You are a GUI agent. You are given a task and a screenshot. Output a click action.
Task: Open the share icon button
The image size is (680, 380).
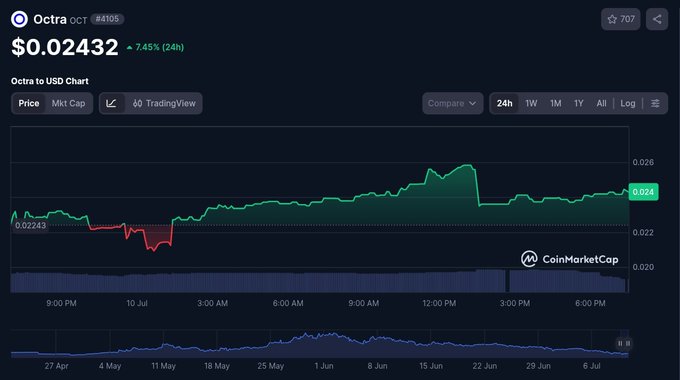(x=657, y=19)
